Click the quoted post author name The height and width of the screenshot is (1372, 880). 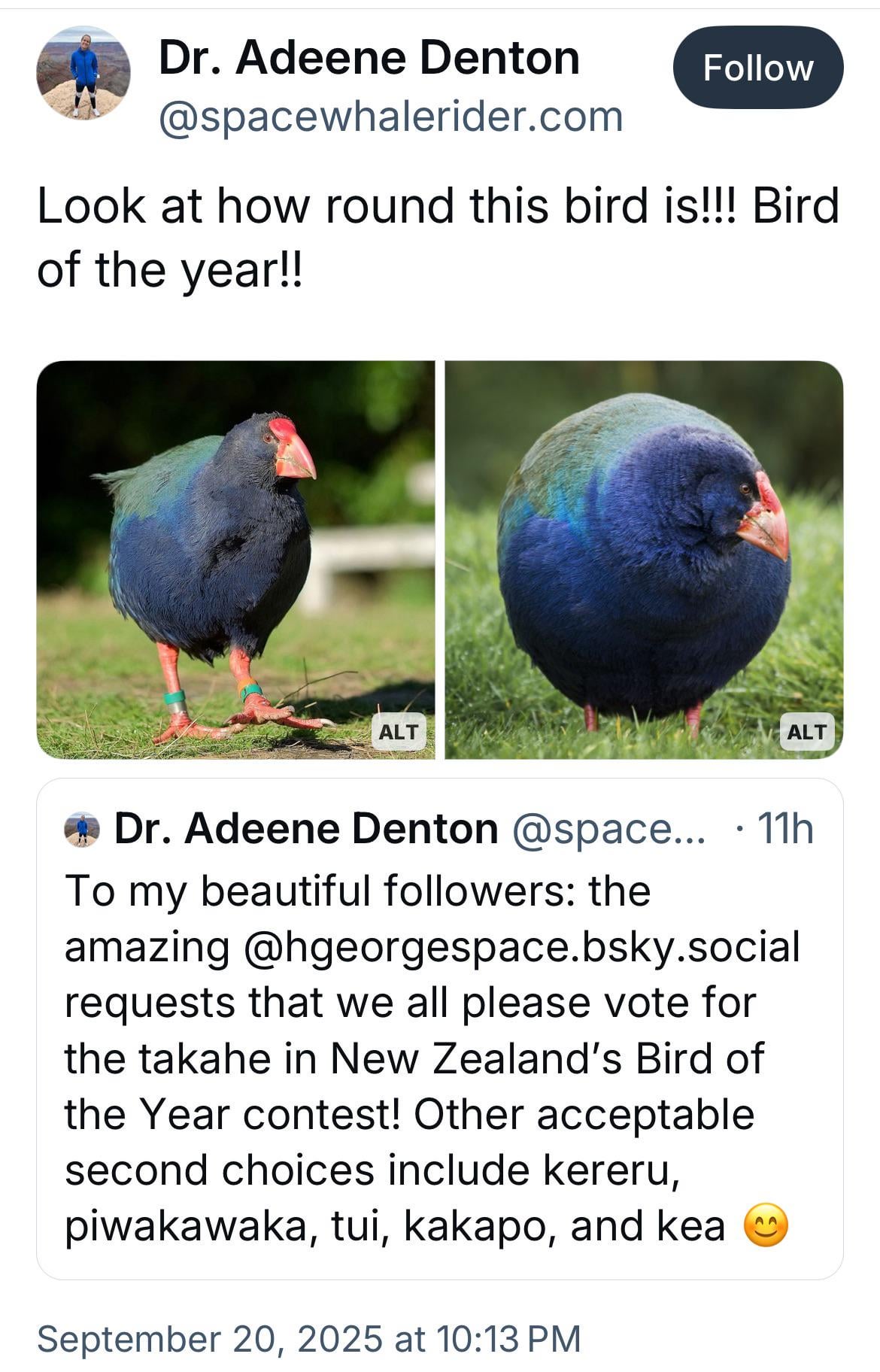pos(306,828)
